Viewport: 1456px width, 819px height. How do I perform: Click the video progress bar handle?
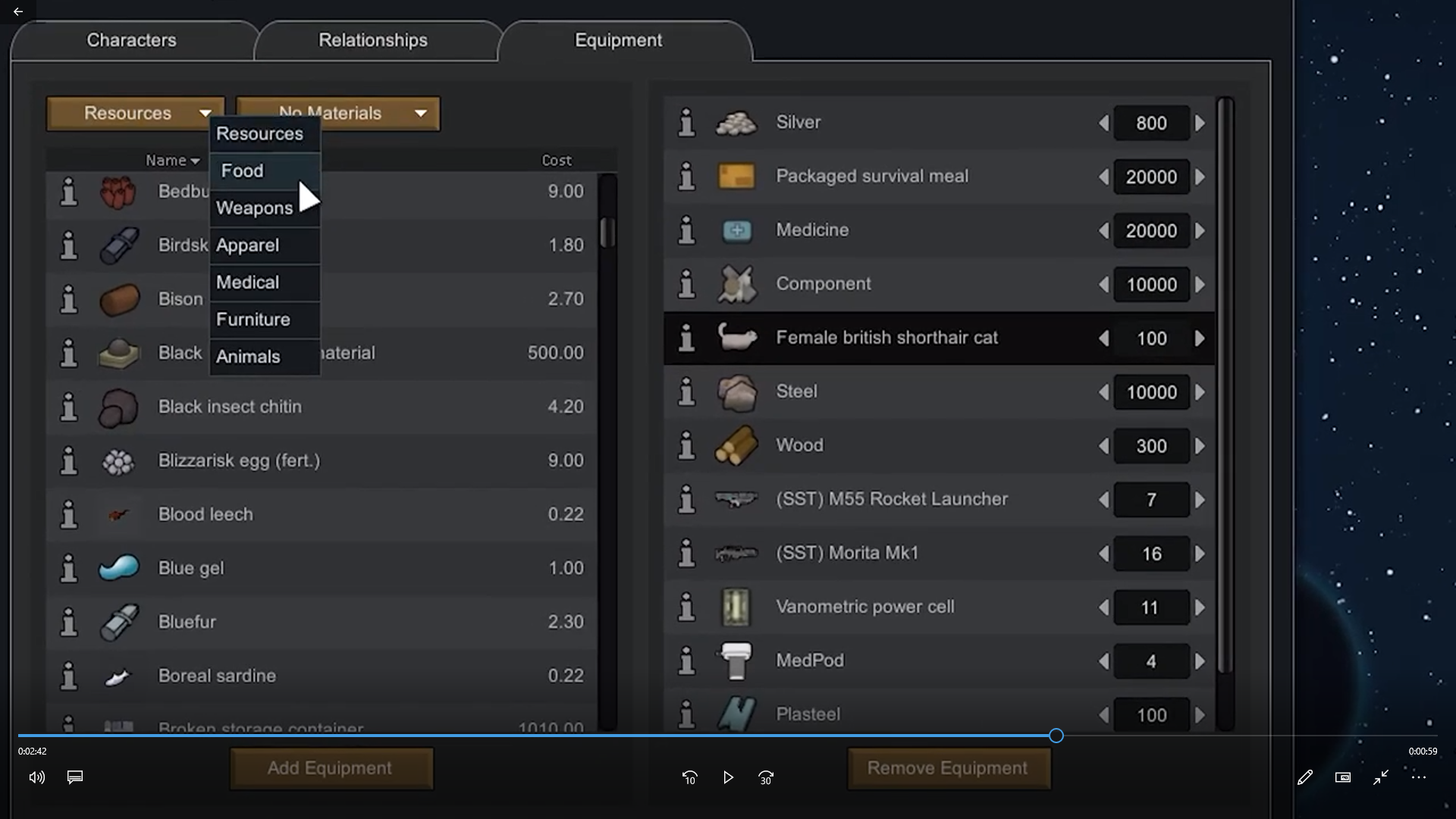click(x=1056, y=736)
